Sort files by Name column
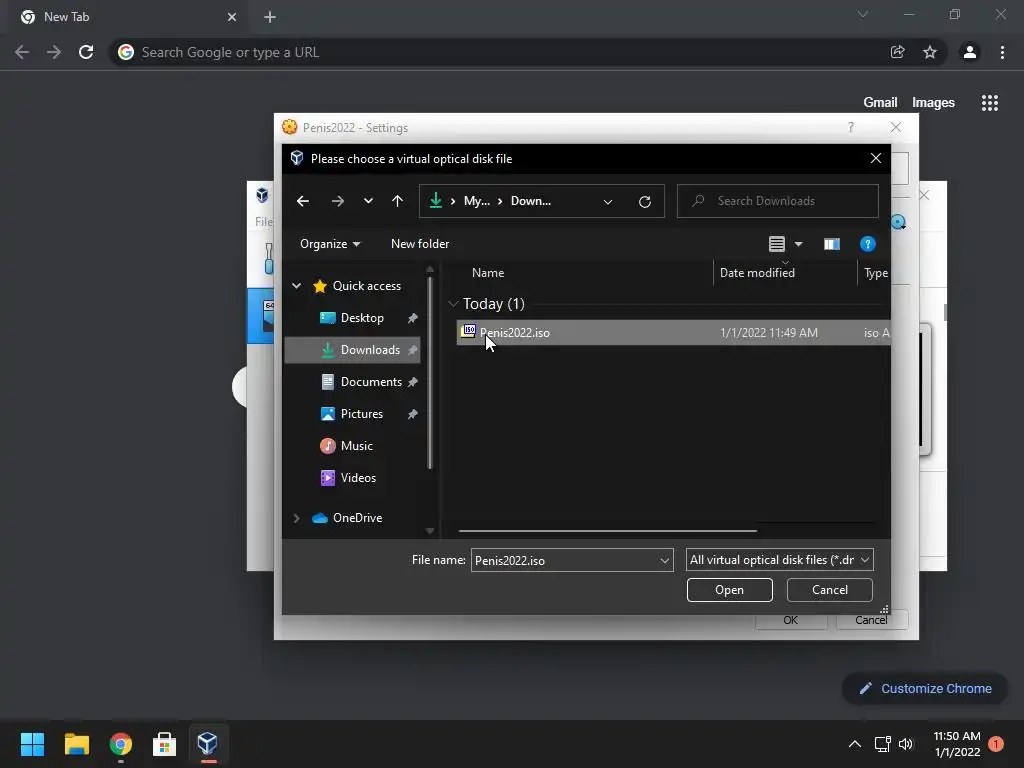Screen dimensions: 1024x768 pyautogui.click(x=488, y=273)
